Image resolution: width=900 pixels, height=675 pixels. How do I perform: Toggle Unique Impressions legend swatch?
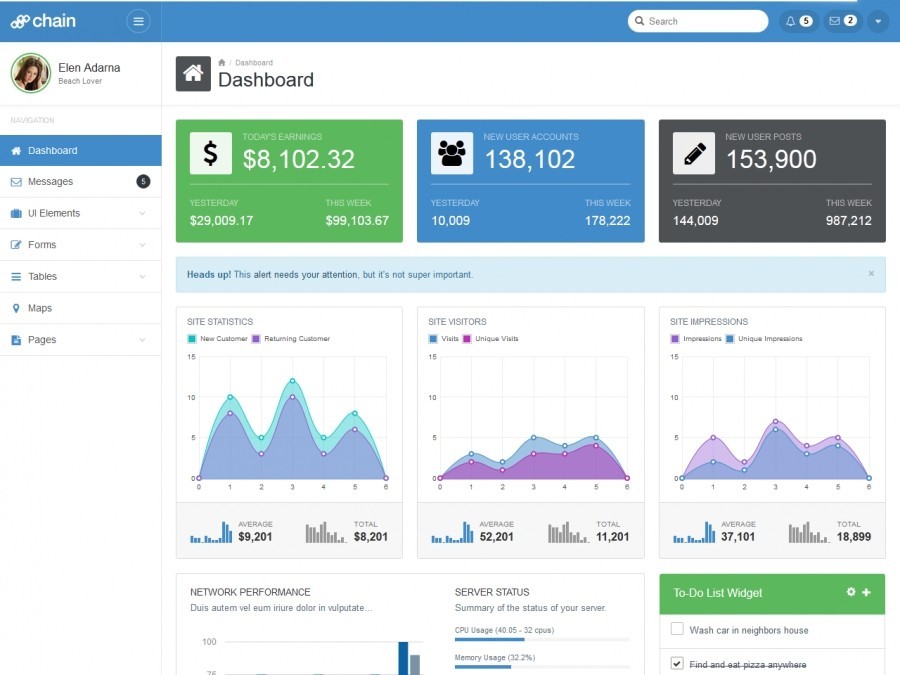pos(730,339)
